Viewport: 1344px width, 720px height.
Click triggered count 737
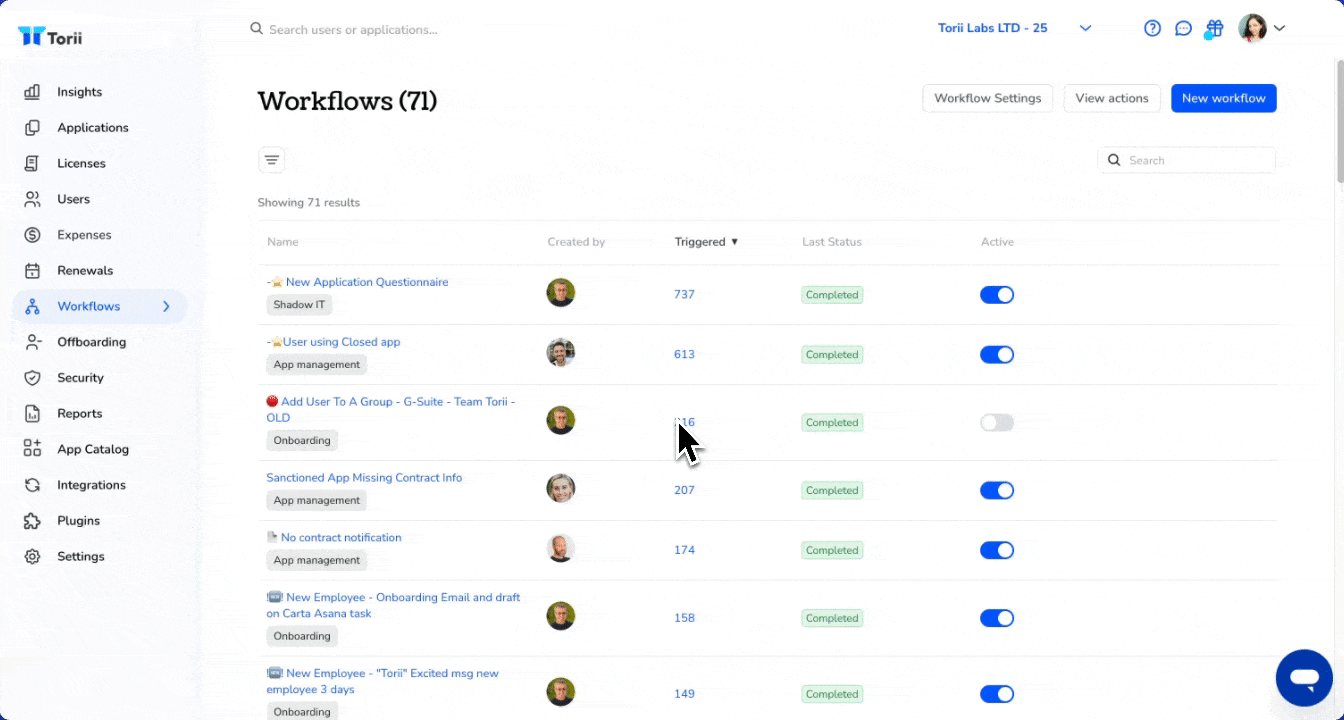(x=684, y=295)
